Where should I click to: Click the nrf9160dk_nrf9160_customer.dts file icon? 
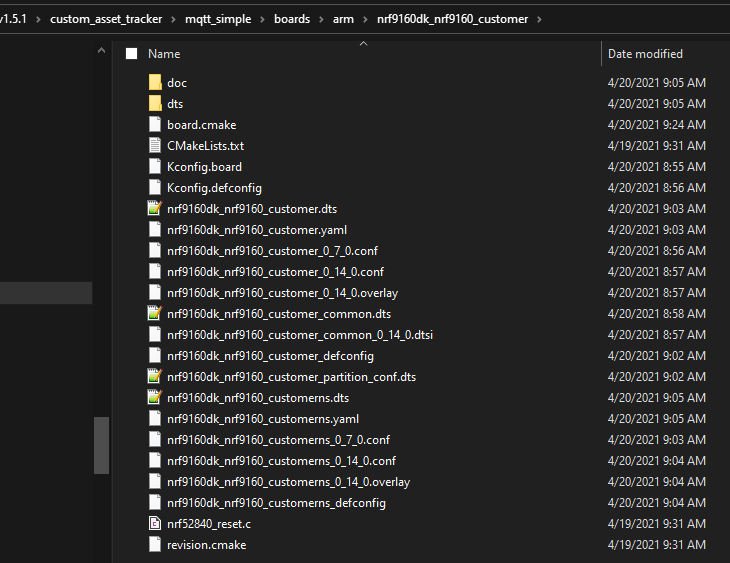pos(155,209)
